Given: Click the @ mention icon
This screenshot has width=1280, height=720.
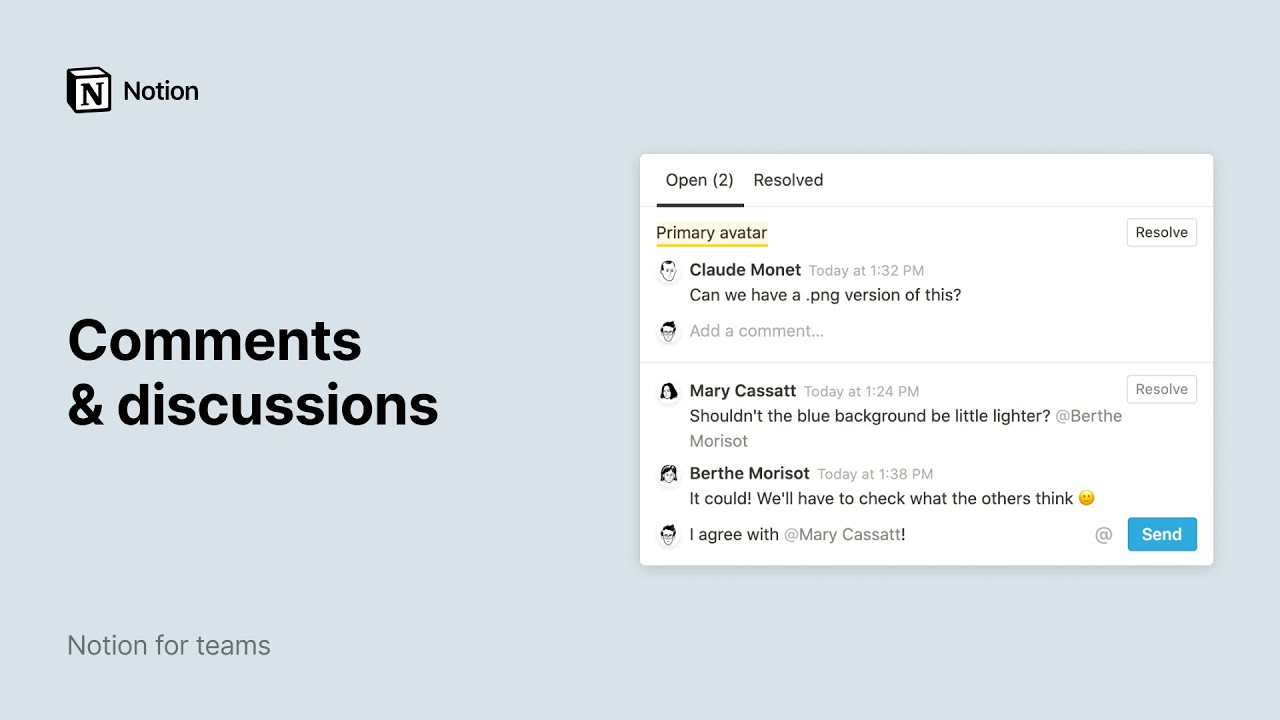Looking at the screenshot, I should tap(1104, 535).
